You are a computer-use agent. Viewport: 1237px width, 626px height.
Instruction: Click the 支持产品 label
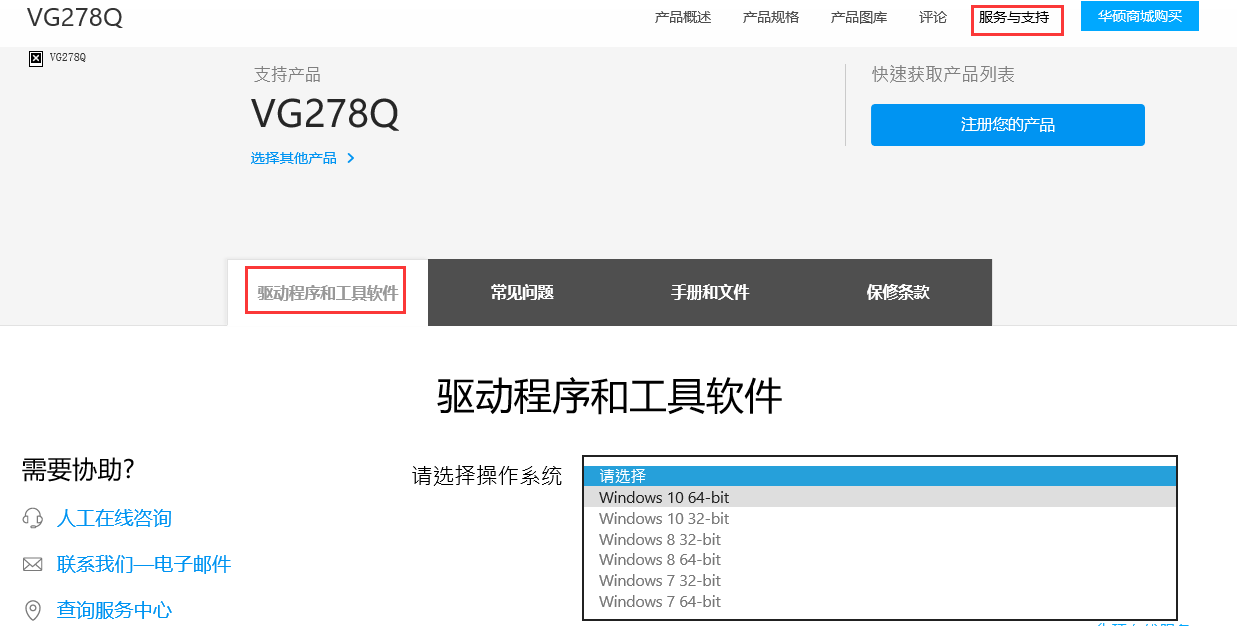point(287,75)
